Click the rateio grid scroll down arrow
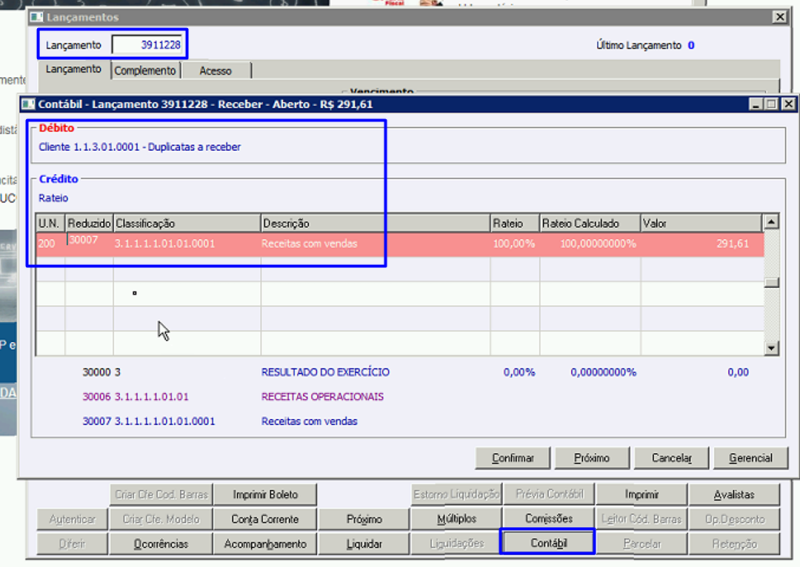This screenshot has height=567, width=800. coord(771,348)
